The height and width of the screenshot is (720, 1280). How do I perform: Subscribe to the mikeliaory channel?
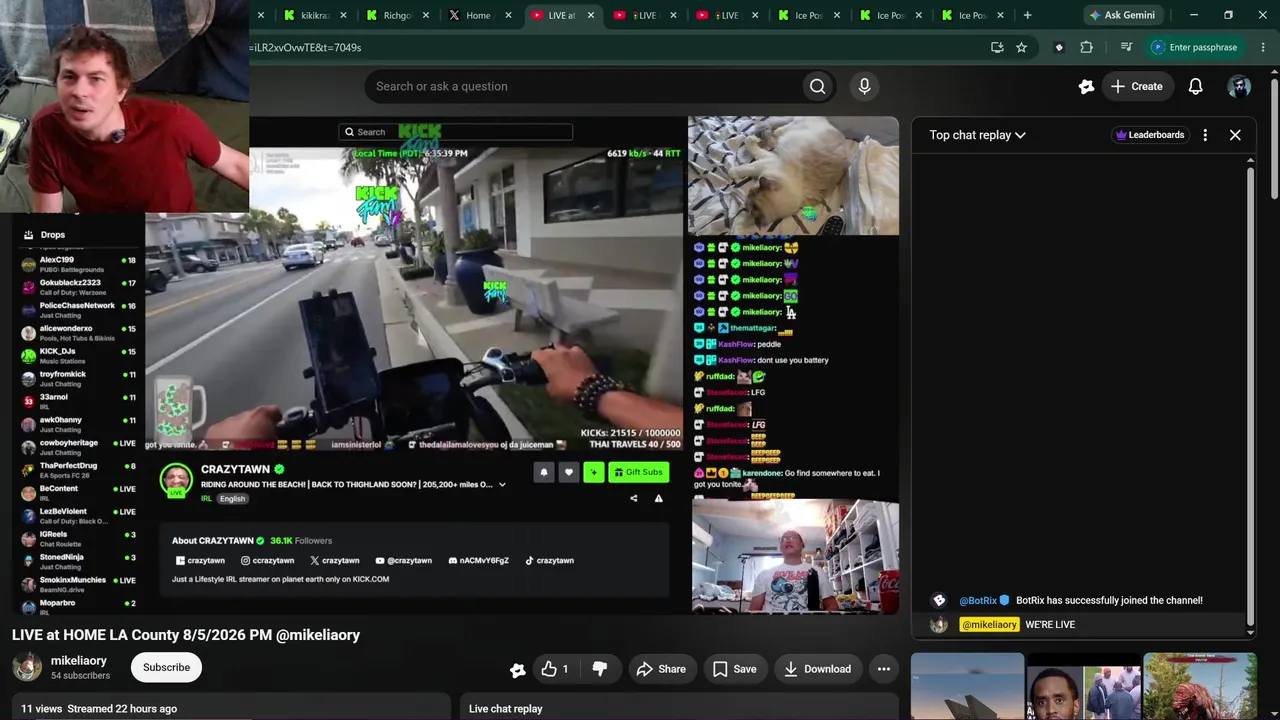166,668
